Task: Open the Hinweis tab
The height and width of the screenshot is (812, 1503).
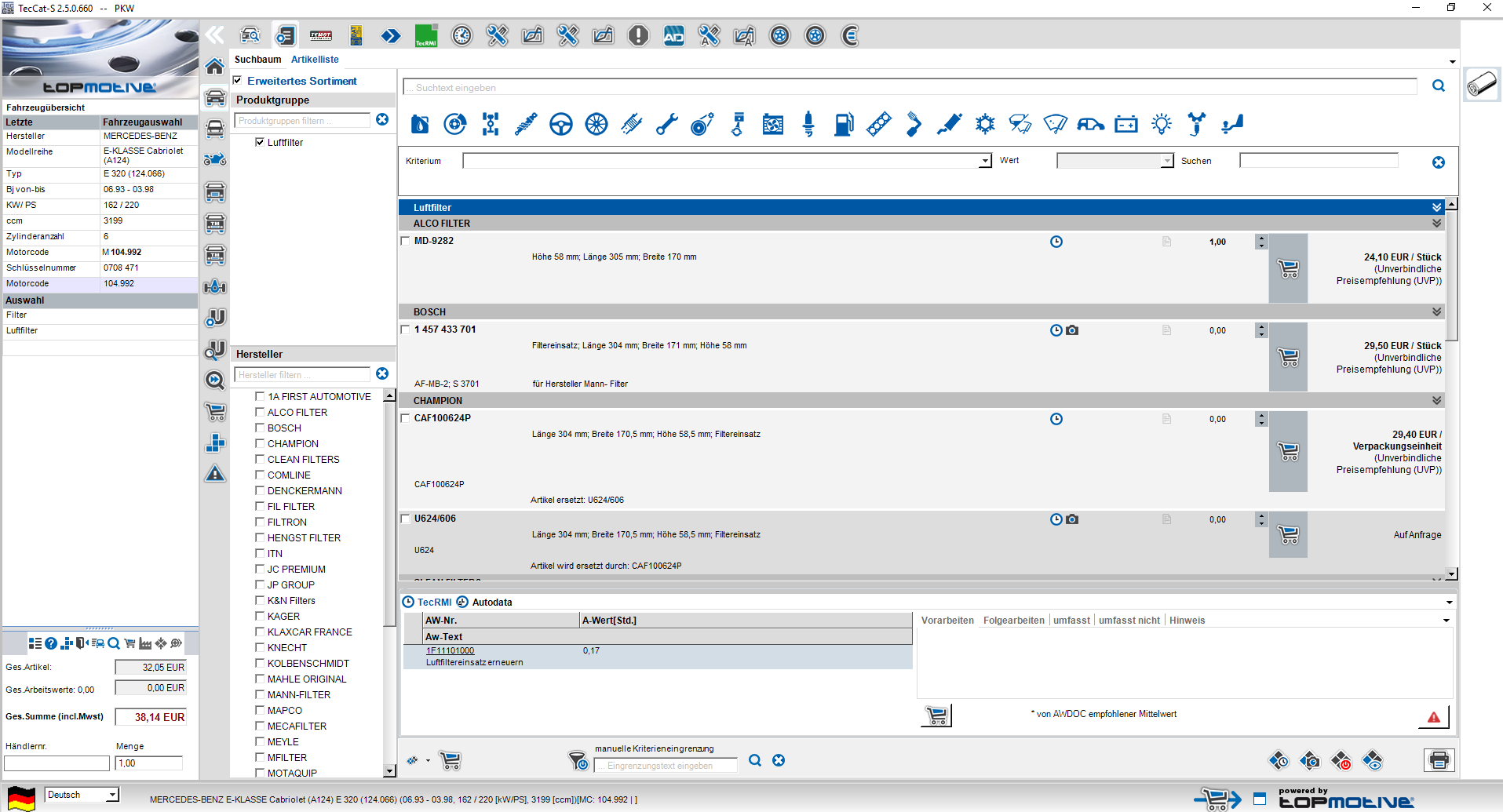Action: (x=1187, y=621)
